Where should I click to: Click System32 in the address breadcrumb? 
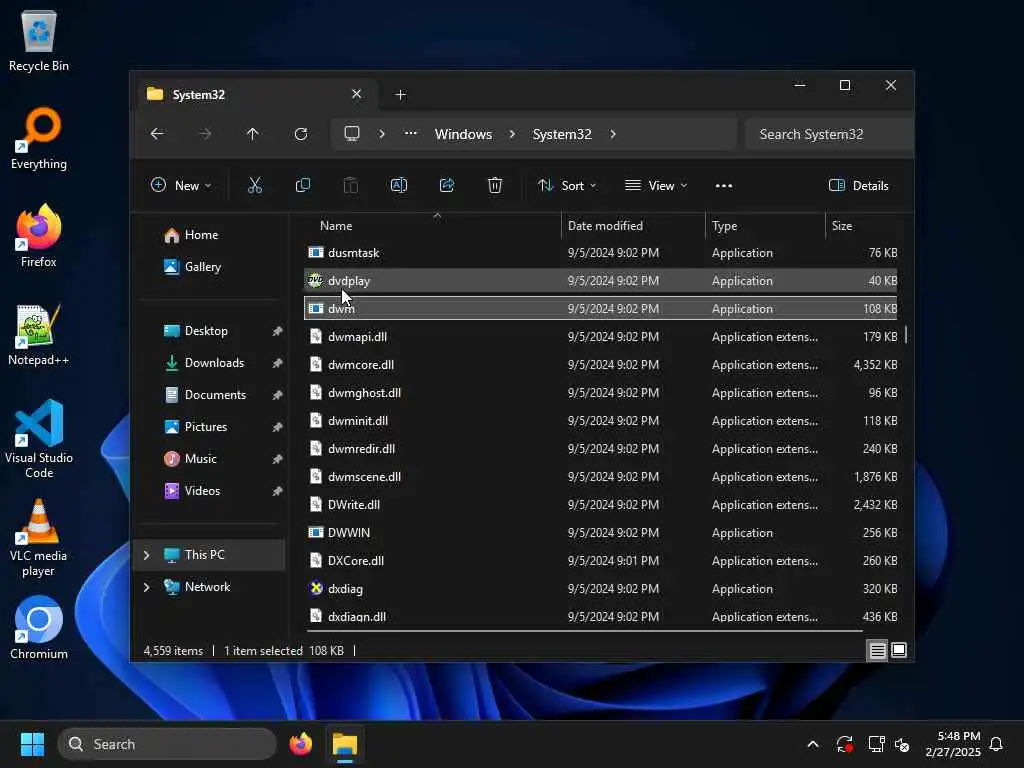coord(562,134)
